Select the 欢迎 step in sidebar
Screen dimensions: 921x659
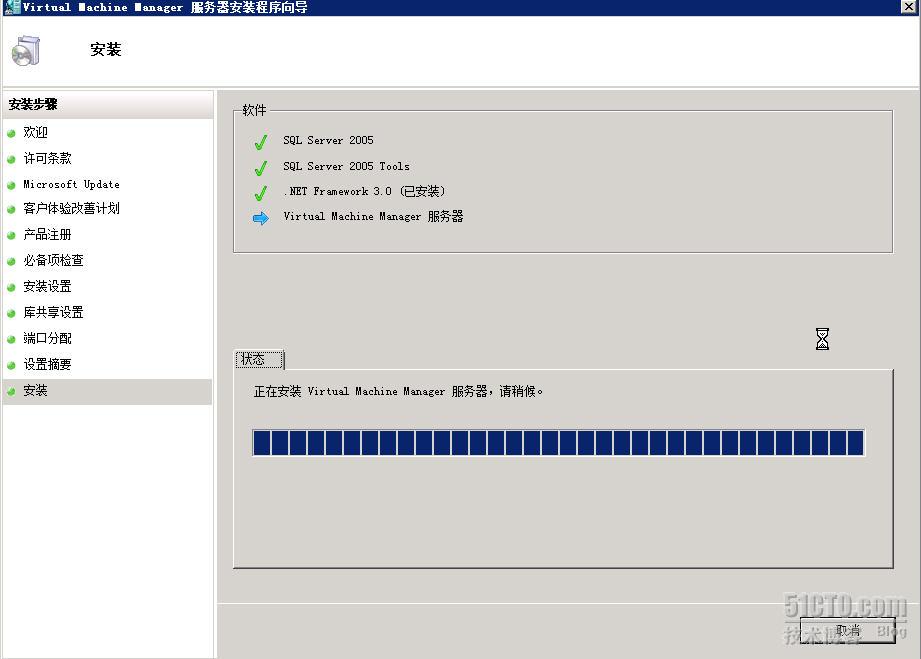(x=35, y=132)
